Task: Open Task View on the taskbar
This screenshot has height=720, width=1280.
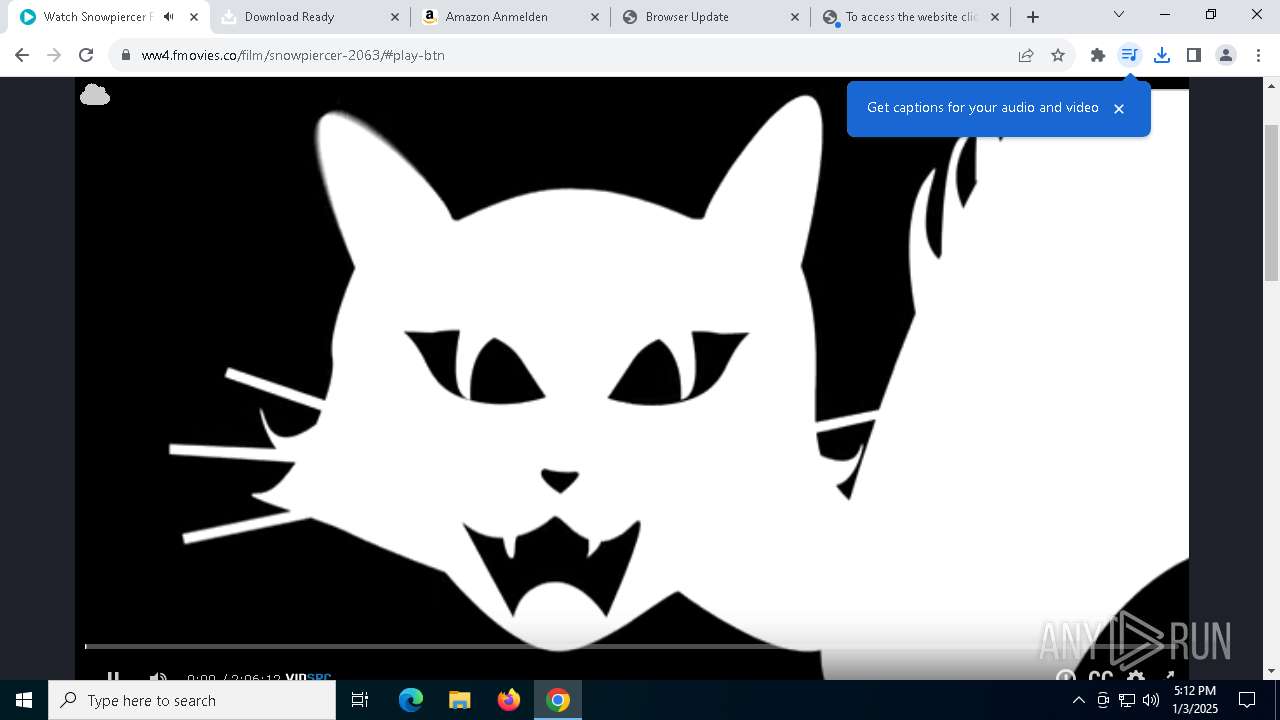Action: [360, 700]
